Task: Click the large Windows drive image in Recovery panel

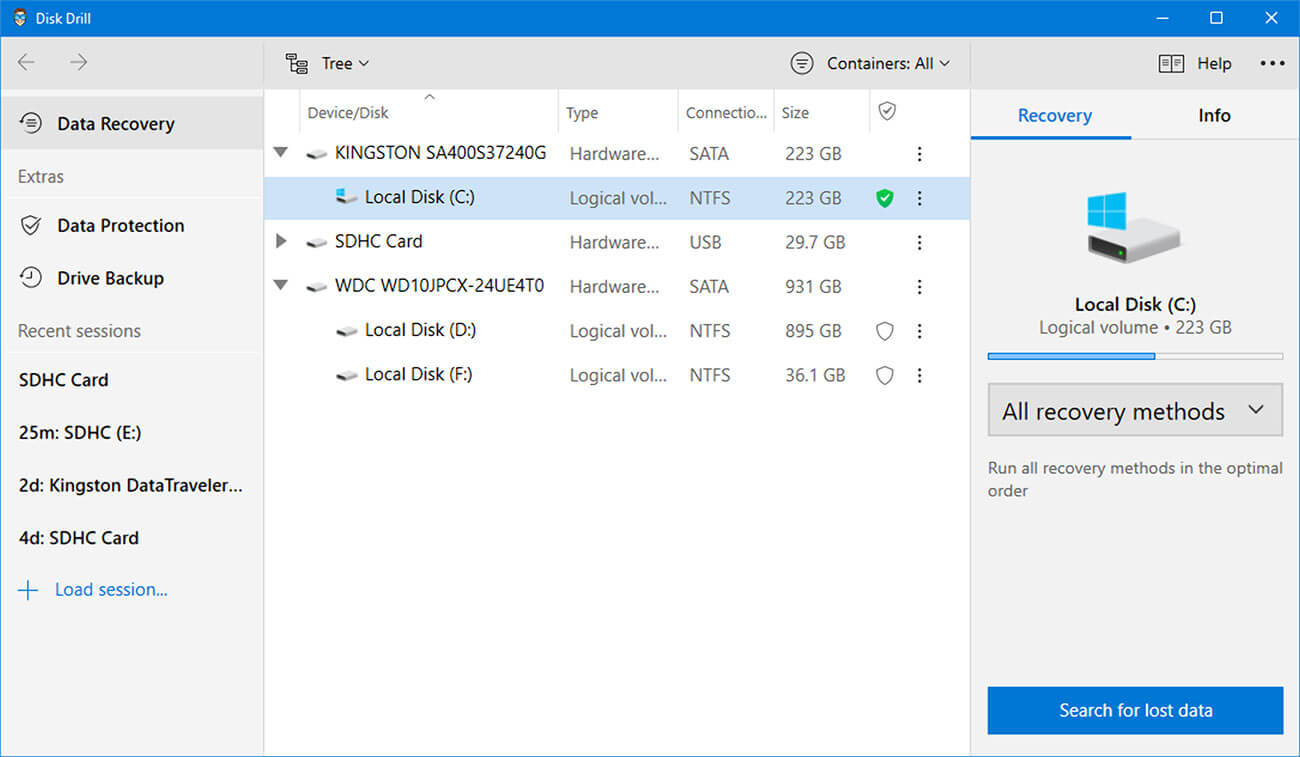Action: (1134, 228)
